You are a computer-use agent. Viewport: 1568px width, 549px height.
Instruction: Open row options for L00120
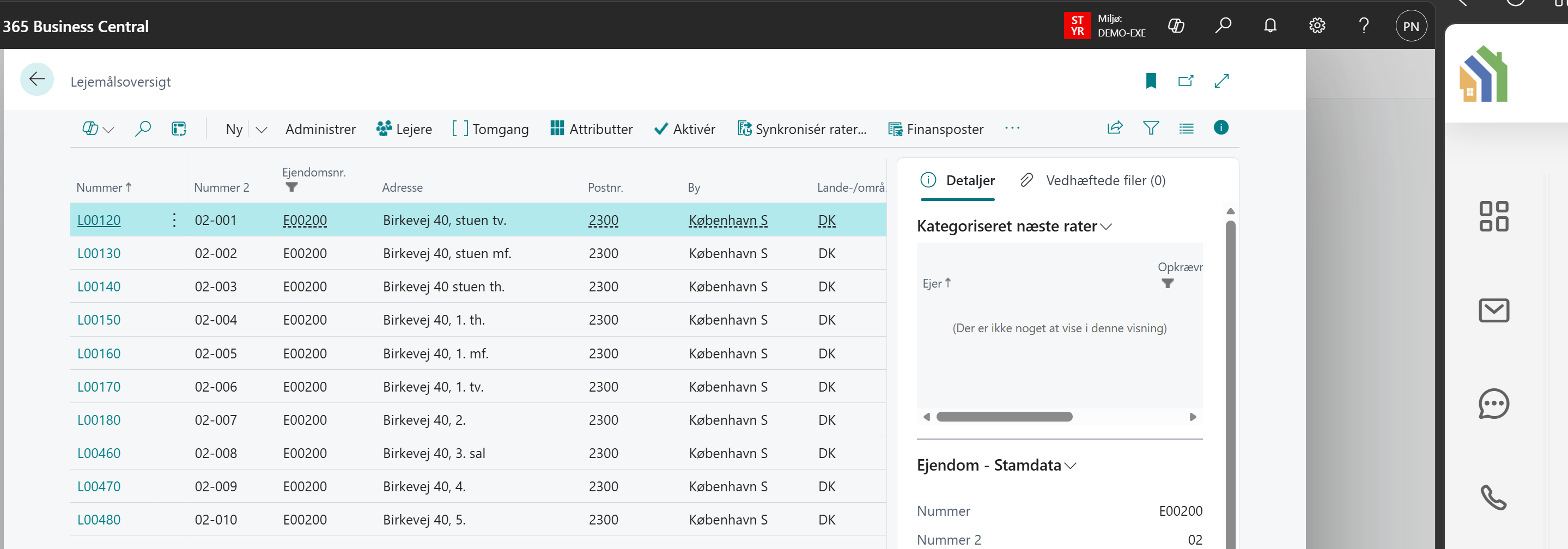(x=174, y=219)
